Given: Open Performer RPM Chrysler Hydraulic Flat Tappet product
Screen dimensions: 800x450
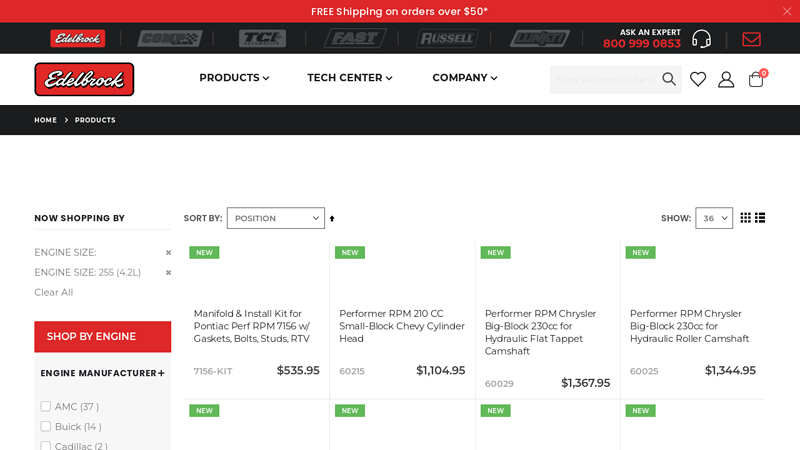Looking at the screenshot, I should [x=541, y=332].
